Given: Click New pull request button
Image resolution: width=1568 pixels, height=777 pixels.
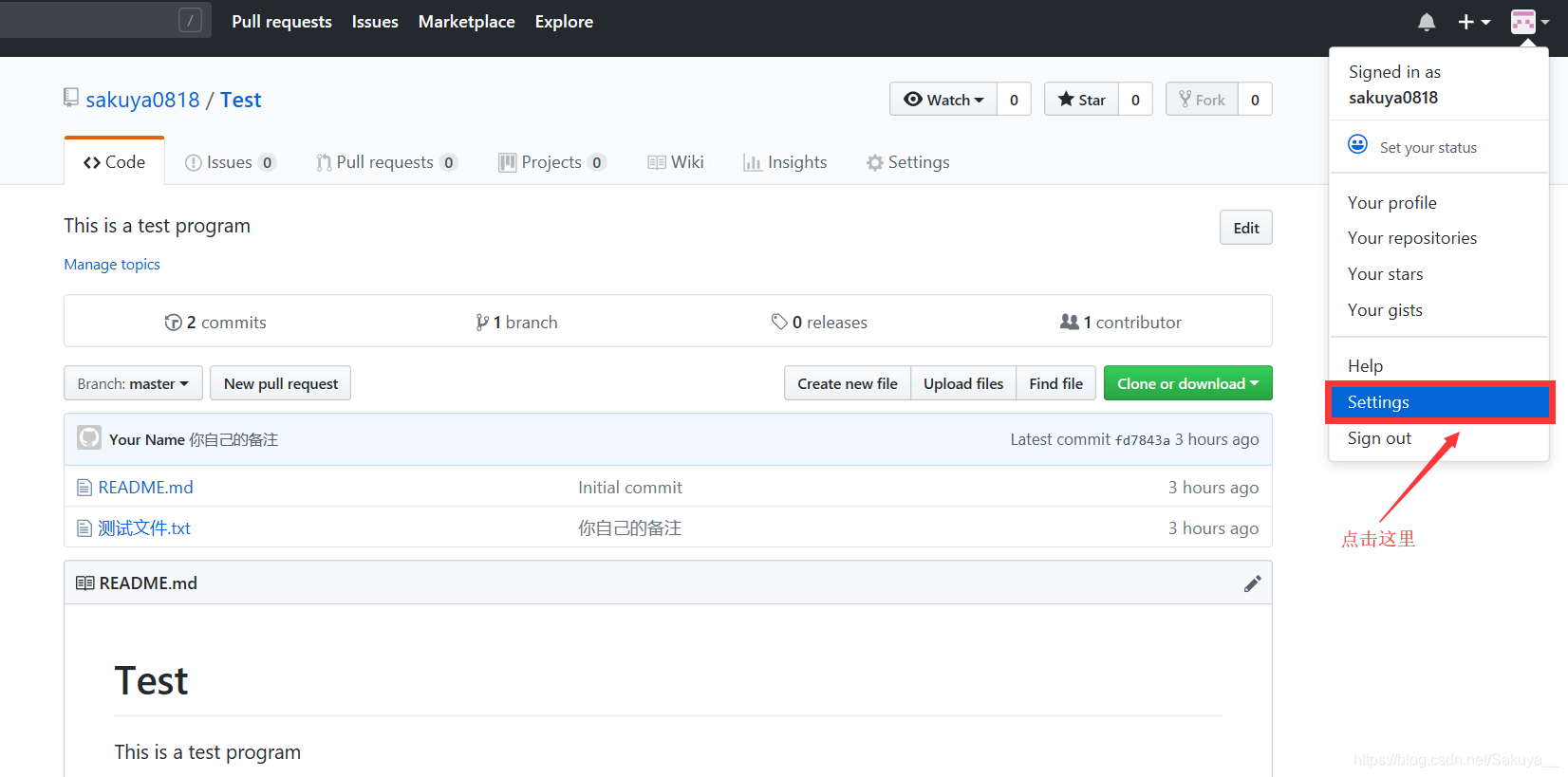Looking at the screenshot, I should click(280, 383).
